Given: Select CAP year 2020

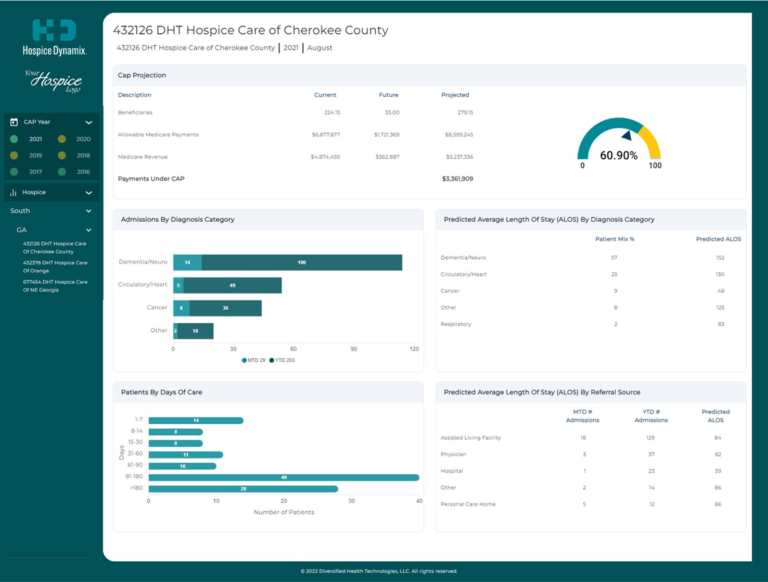Looking at the screenshot, I should (74, 139).
